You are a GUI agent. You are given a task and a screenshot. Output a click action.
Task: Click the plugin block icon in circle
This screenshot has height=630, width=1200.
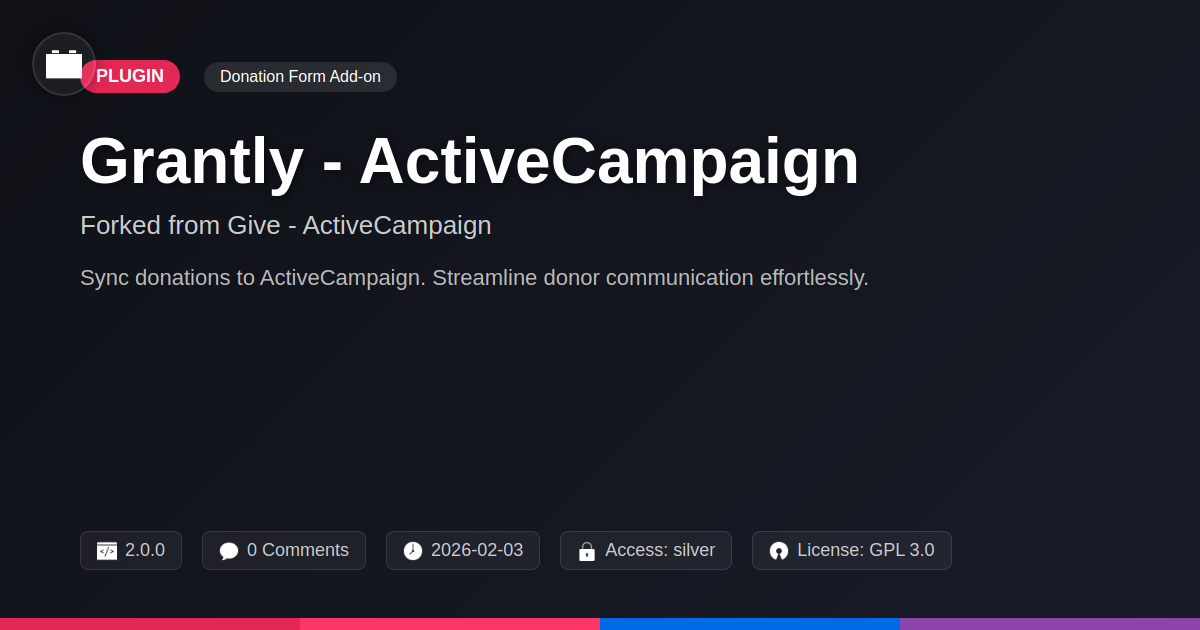pyautogui.click(x=64, y=64)
